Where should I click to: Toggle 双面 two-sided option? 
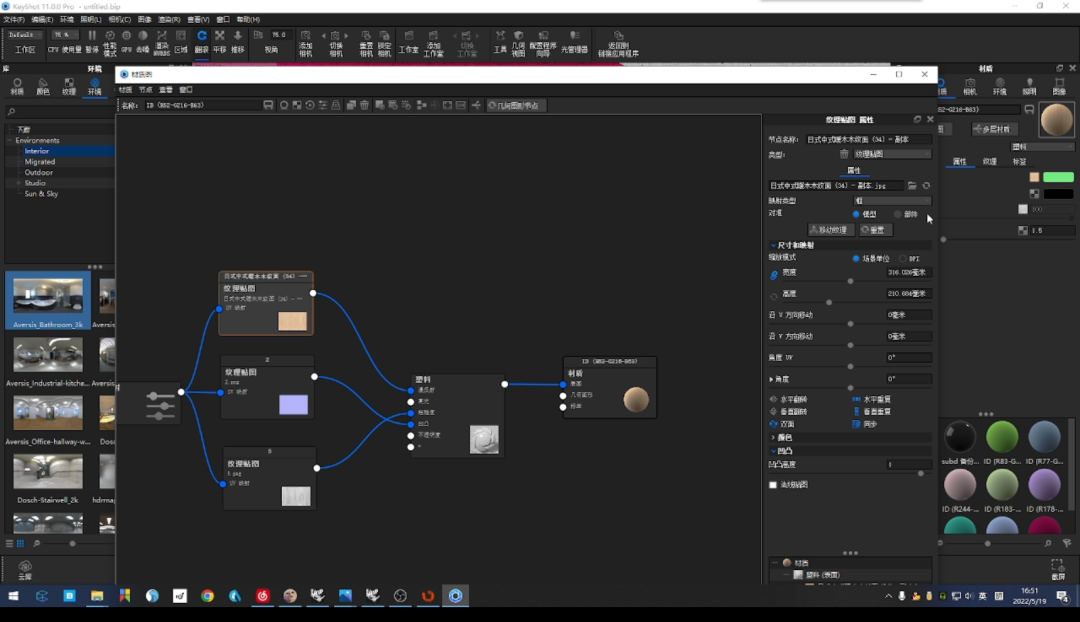pos(782,424)
